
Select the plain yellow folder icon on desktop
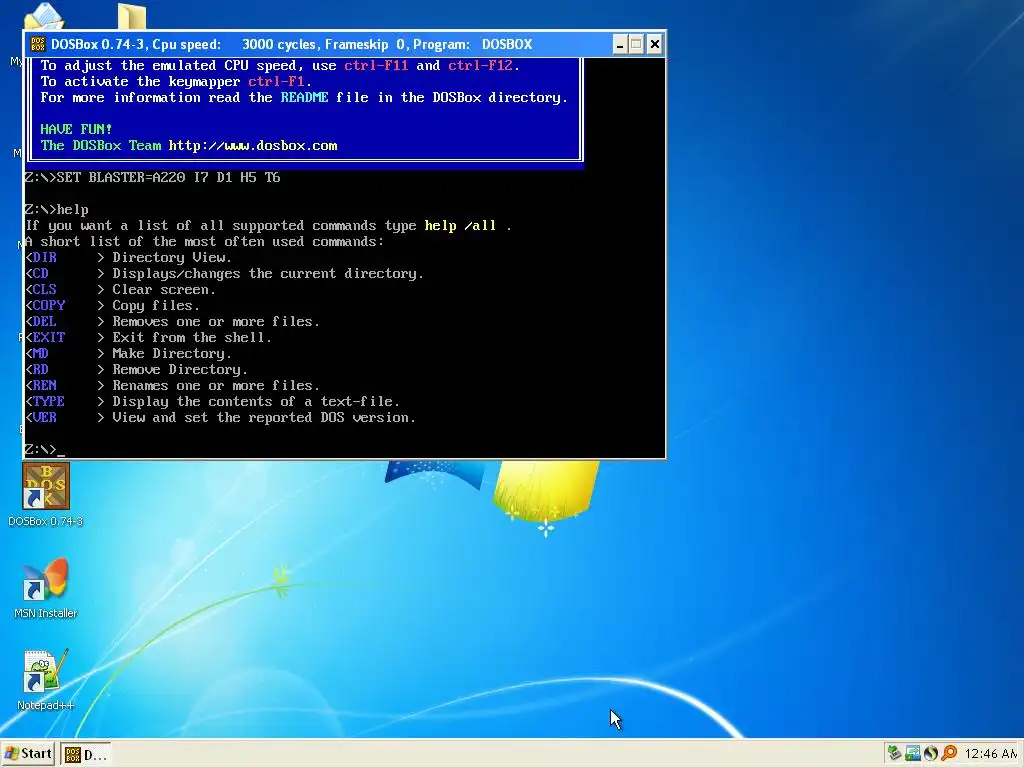point(132,16)
